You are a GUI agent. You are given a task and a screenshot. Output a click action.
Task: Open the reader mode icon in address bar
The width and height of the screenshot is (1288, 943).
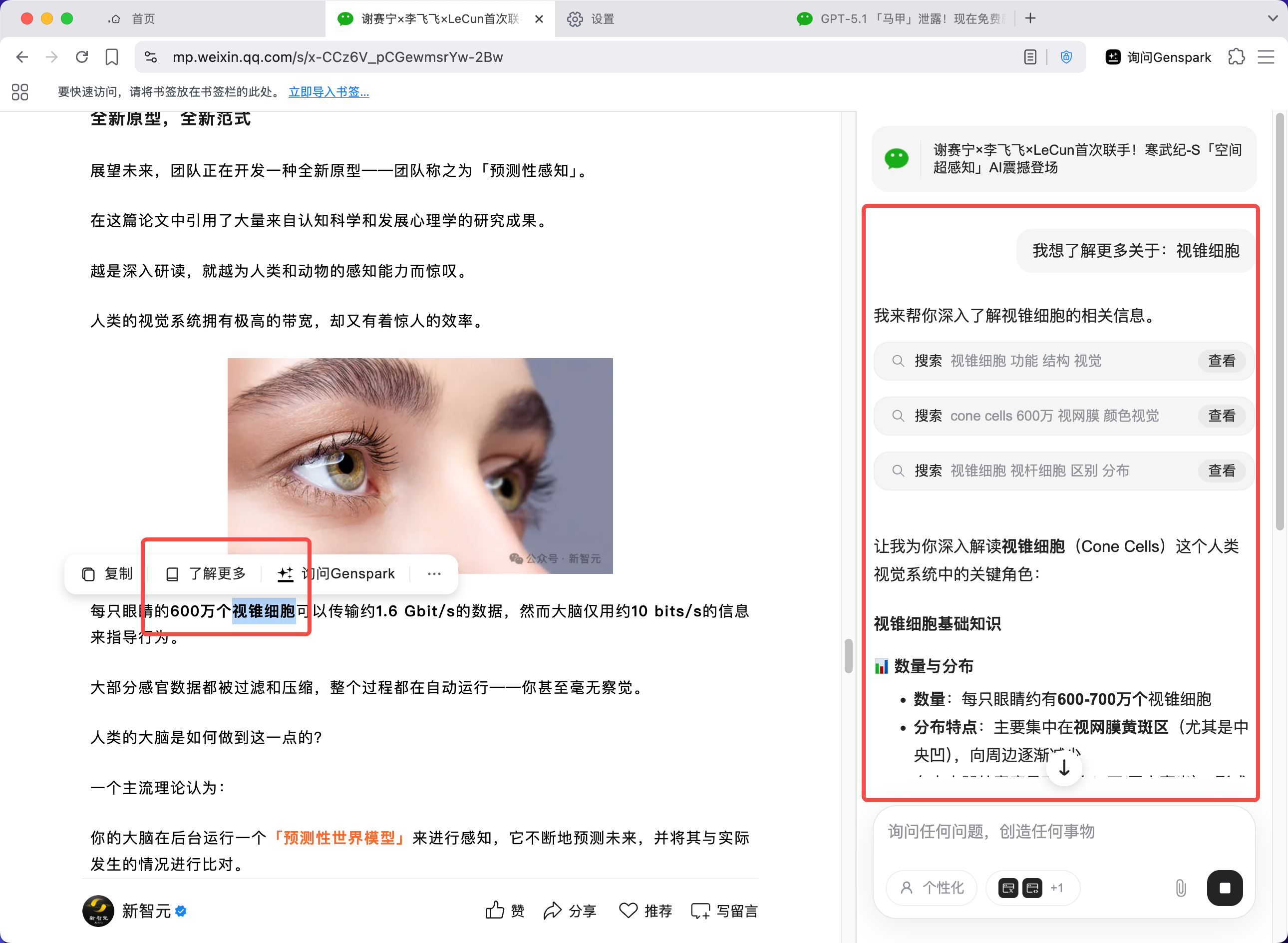[x=1030, y=57]
